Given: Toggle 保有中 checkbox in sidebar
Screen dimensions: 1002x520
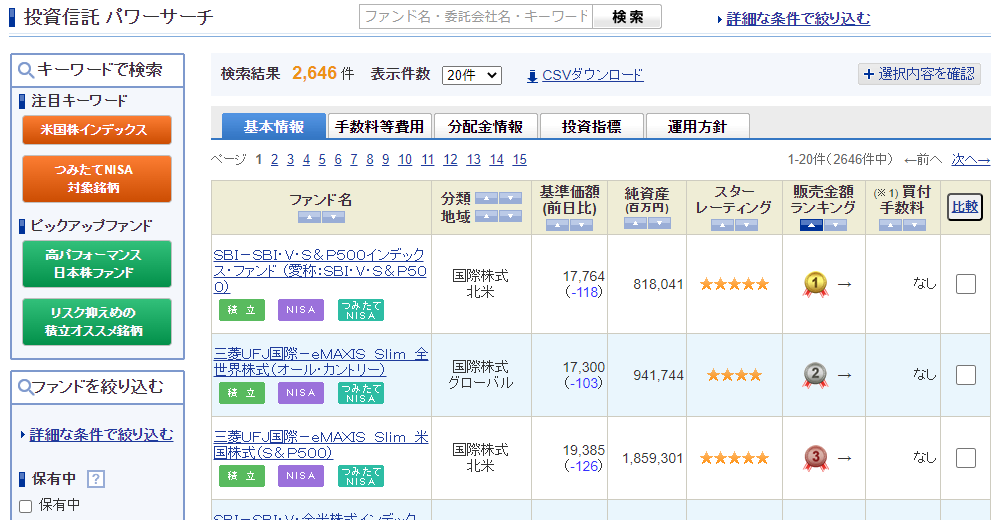Looking at the screenshot, I should (26, 506).
